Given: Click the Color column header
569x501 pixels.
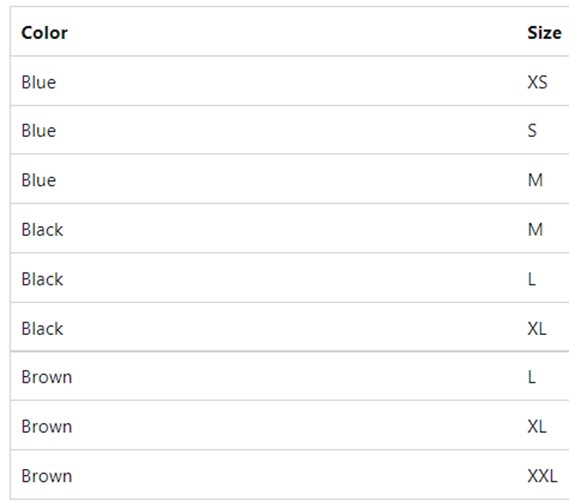Looking at the screenshot, I should [44, 33].
